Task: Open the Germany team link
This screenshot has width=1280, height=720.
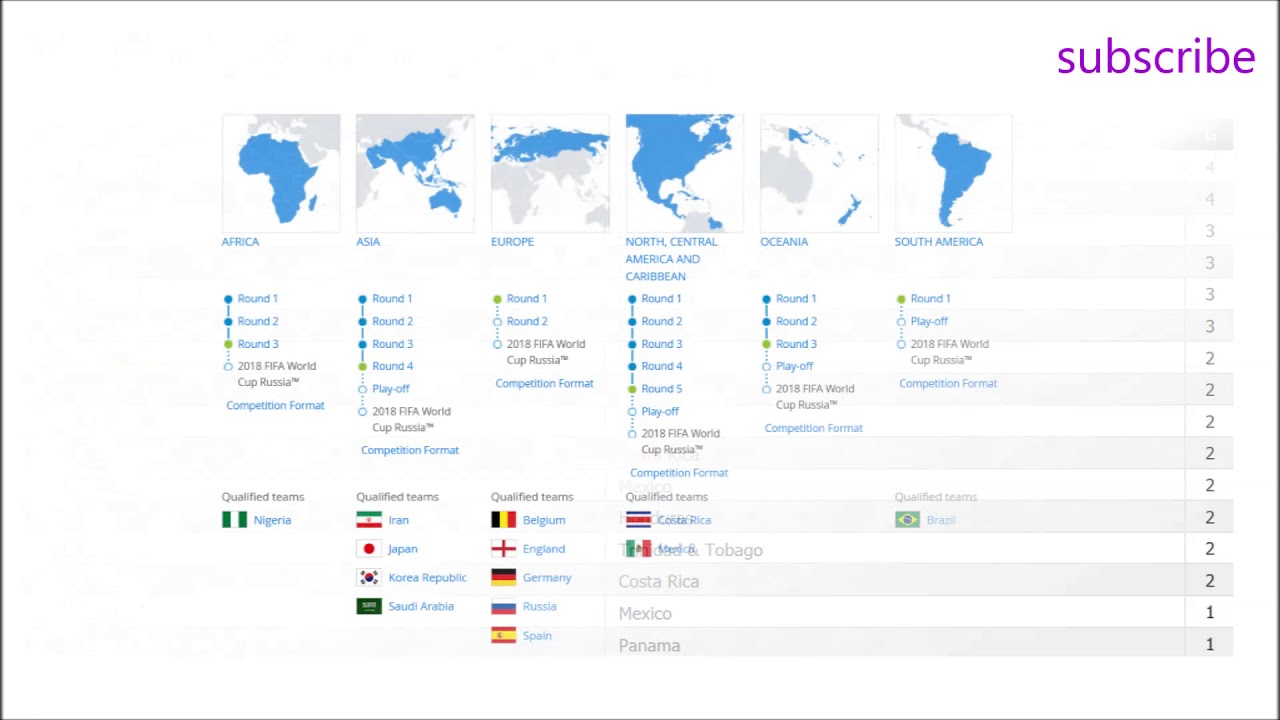Action: (x=547, y=578)
